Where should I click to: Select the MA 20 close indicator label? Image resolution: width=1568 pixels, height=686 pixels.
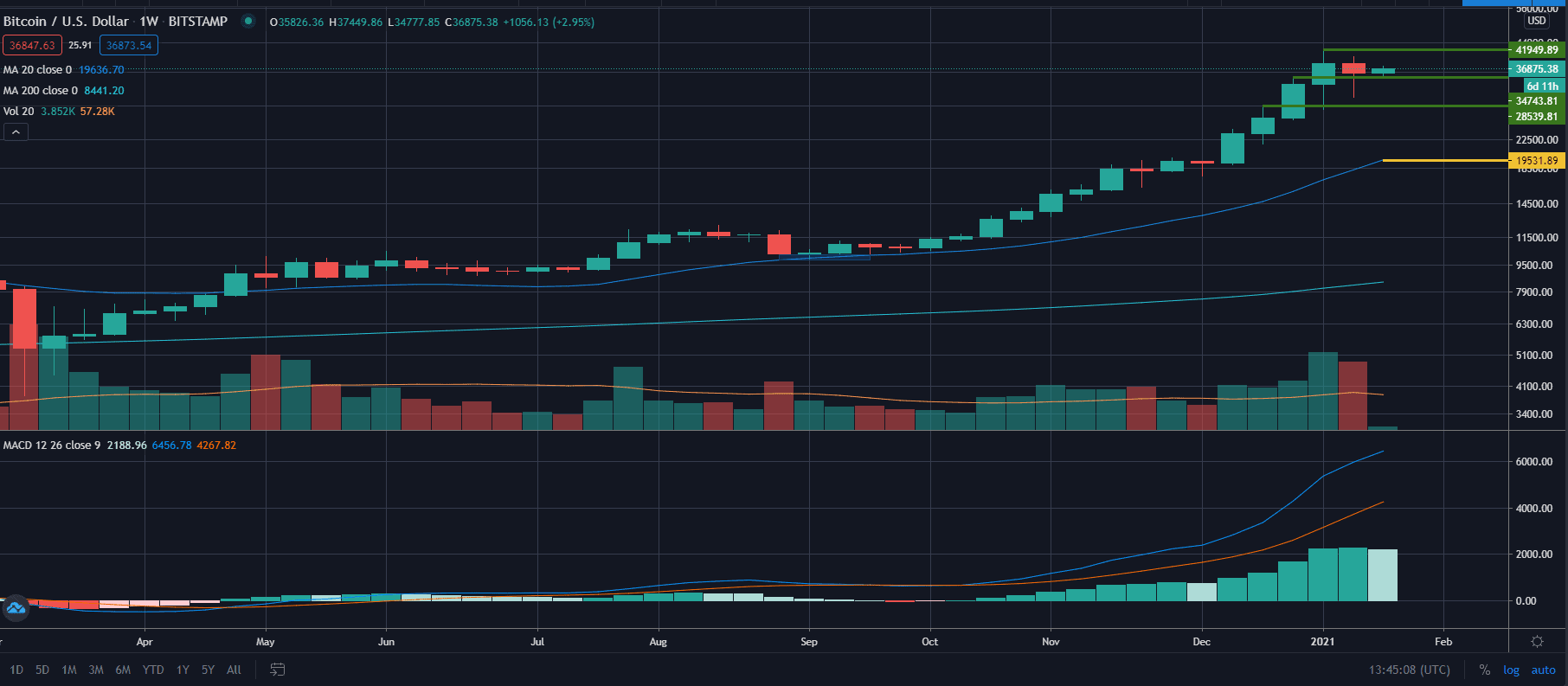tap(38, 70)
